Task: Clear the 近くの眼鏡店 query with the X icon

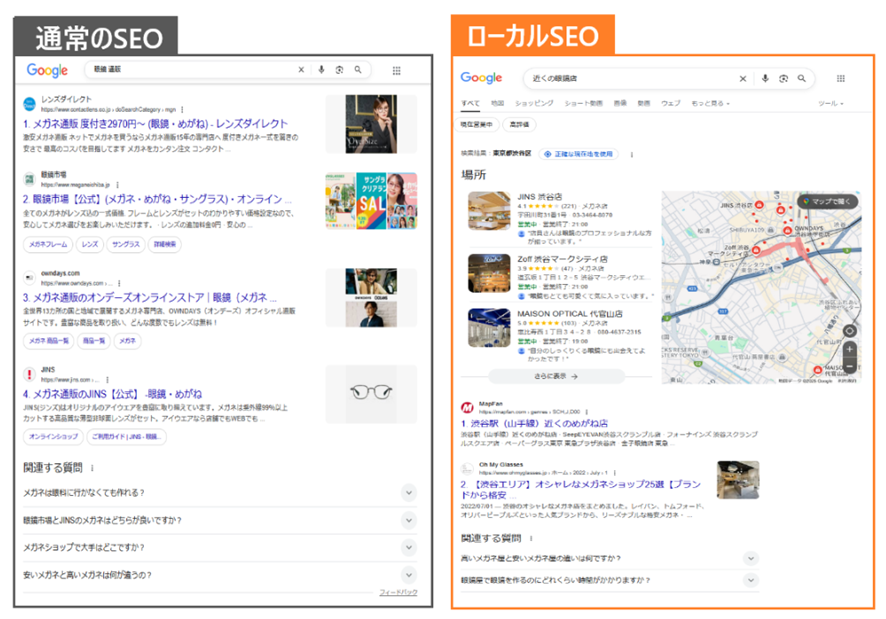Action: [742, 77]
